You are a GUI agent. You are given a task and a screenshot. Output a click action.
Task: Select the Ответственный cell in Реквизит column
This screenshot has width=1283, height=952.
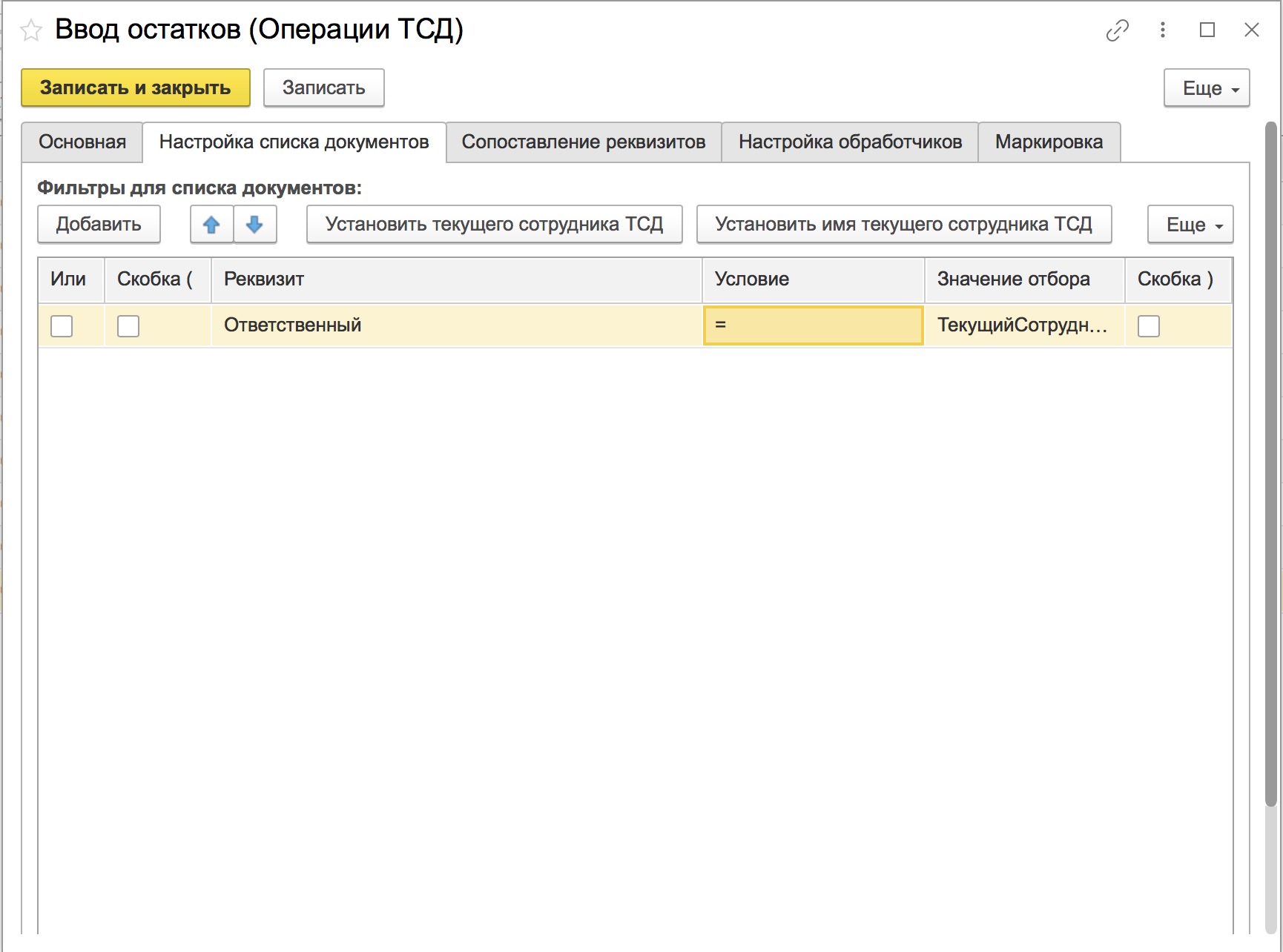(457, 325)
